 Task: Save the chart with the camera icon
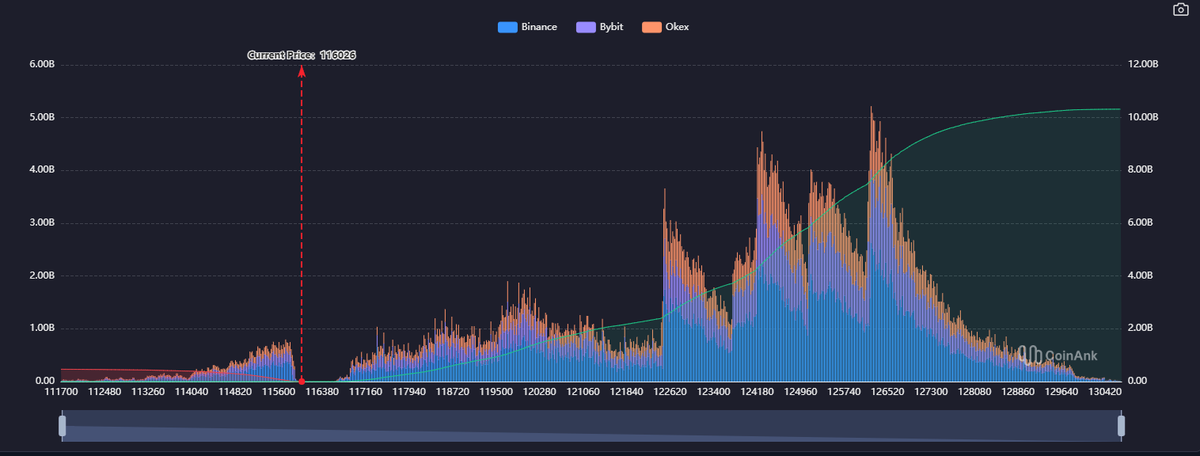pyautogui.click(x=1181, y=9)
